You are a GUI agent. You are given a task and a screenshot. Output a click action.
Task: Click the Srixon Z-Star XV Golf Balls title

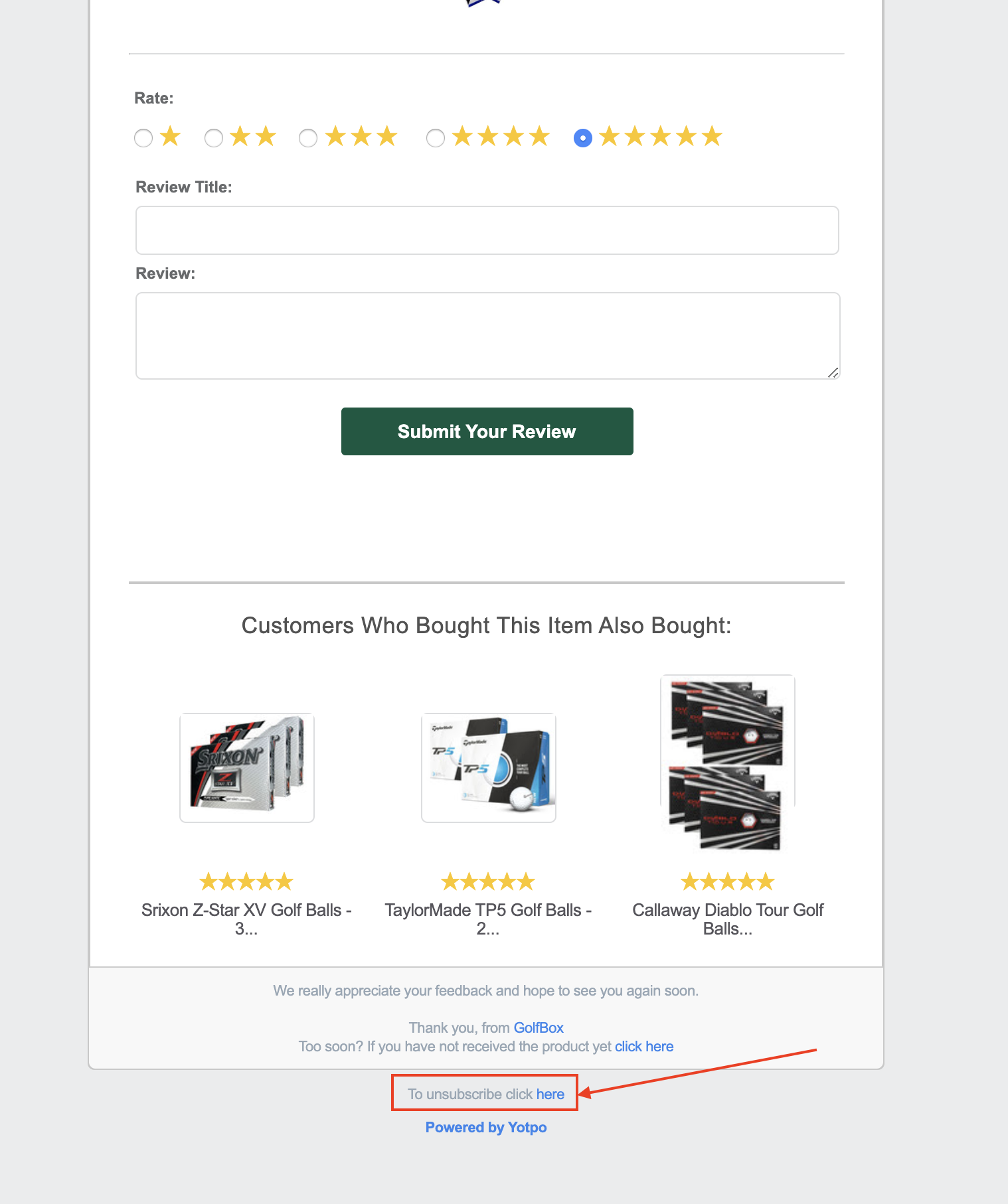click(246, 919)
